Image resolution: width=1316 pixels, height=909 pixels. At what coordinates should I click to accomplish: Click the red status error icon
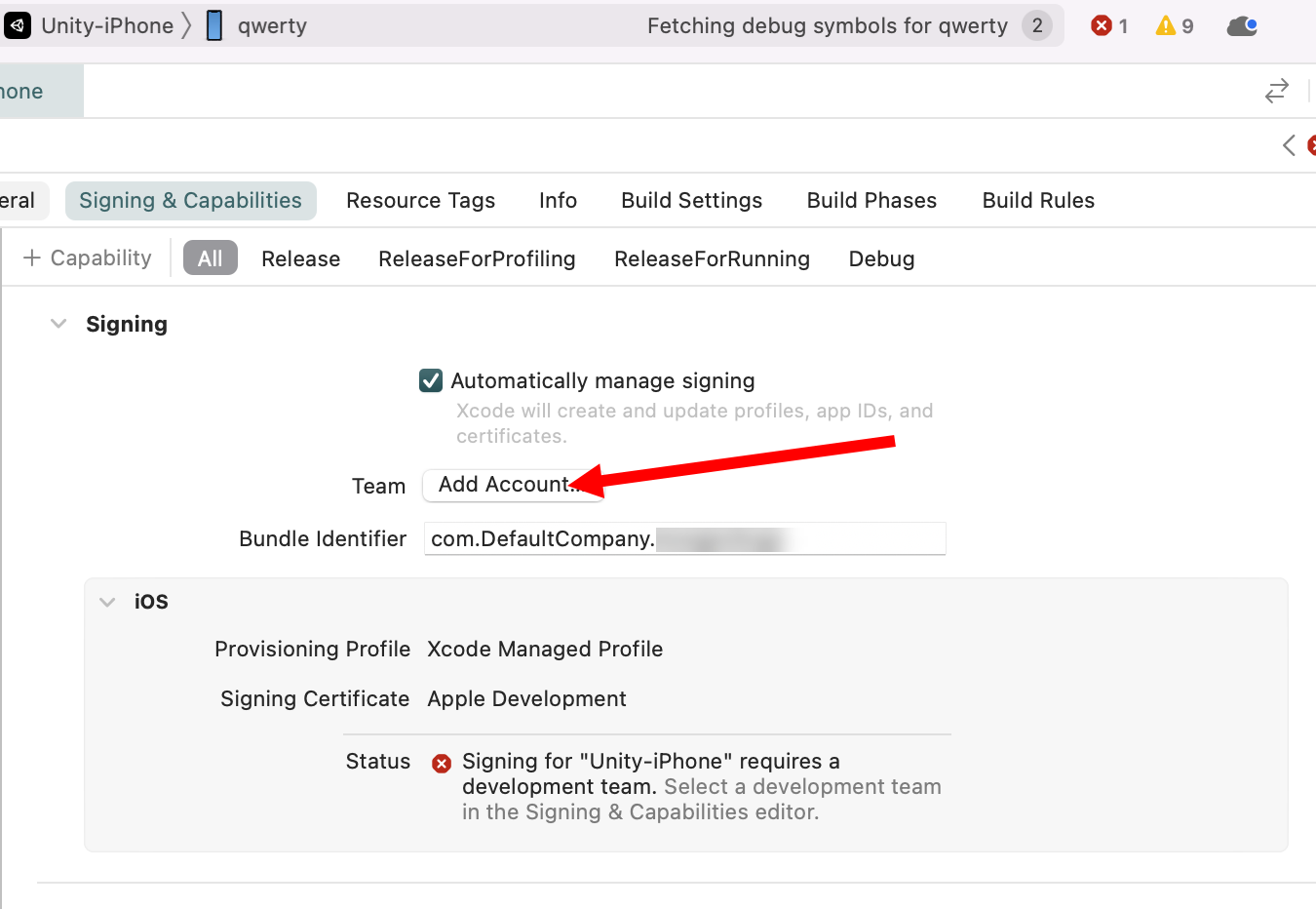click(442, 763)
